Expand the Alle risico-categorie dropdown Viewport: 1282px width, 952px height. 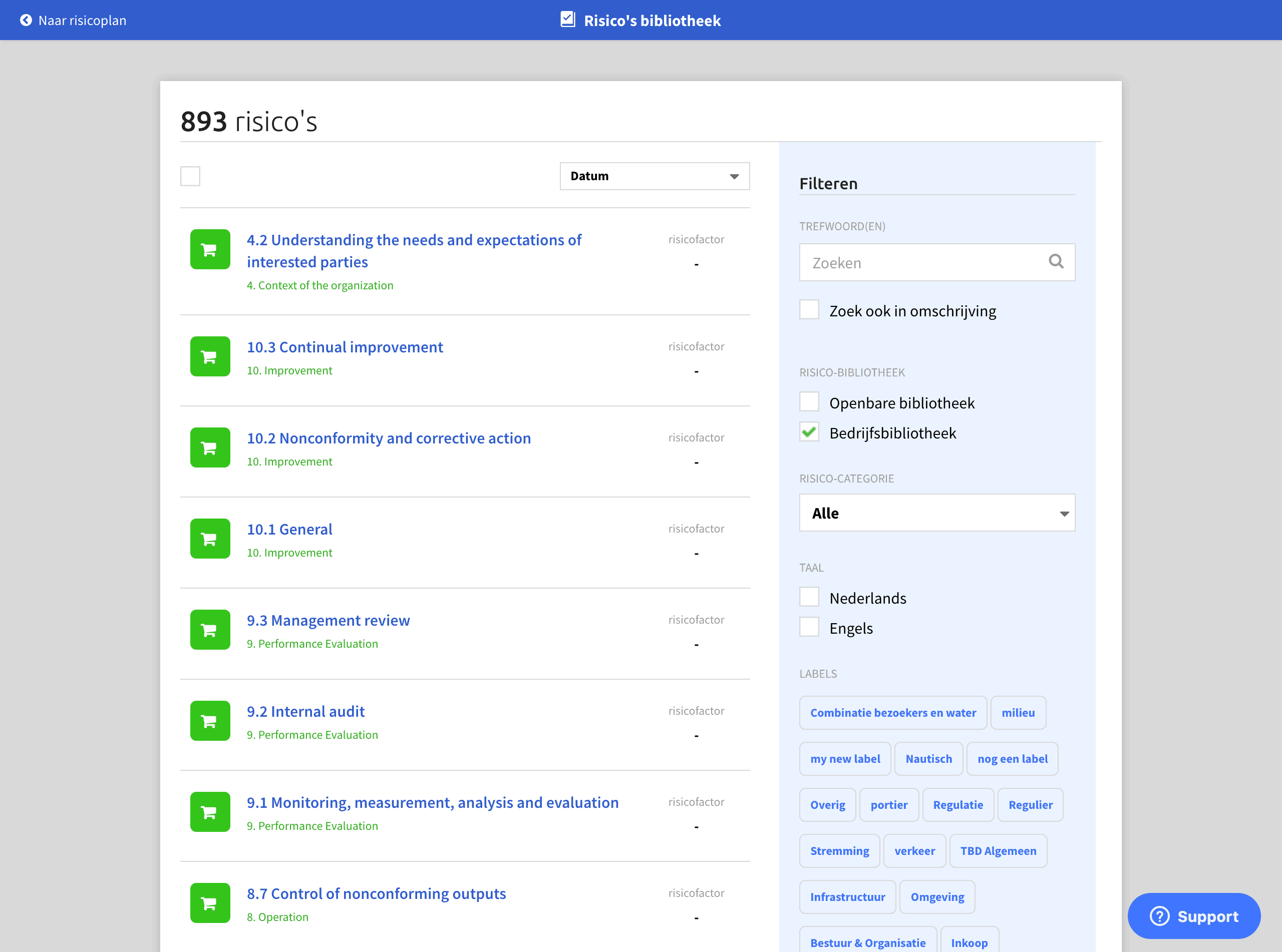tap(937, 513)
